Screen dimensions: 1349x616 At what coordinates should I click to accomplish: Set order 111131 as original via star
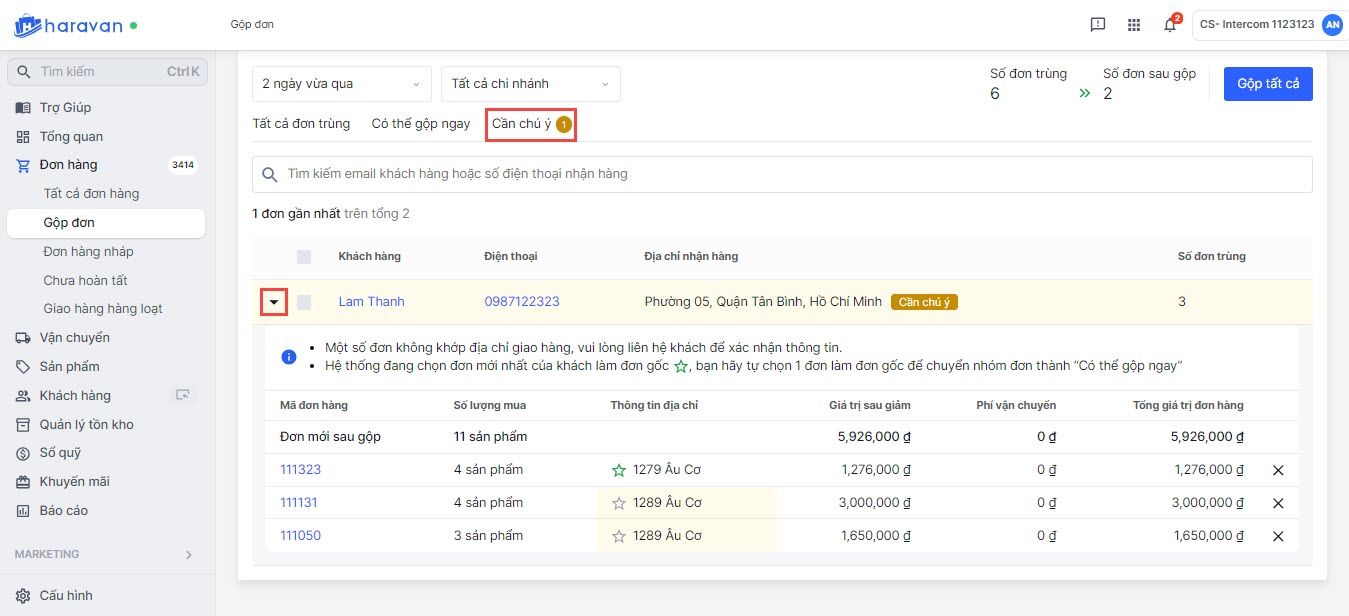tap(619, 503)
